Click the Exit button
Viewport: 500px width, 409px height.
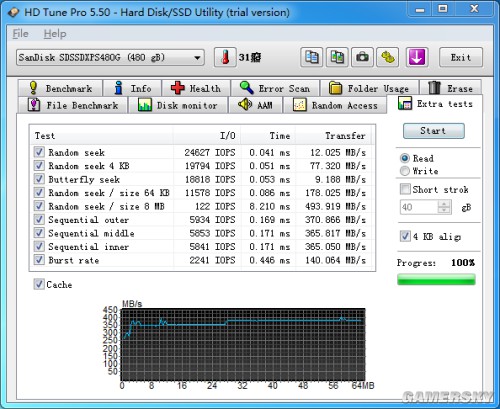pos(461,57)
